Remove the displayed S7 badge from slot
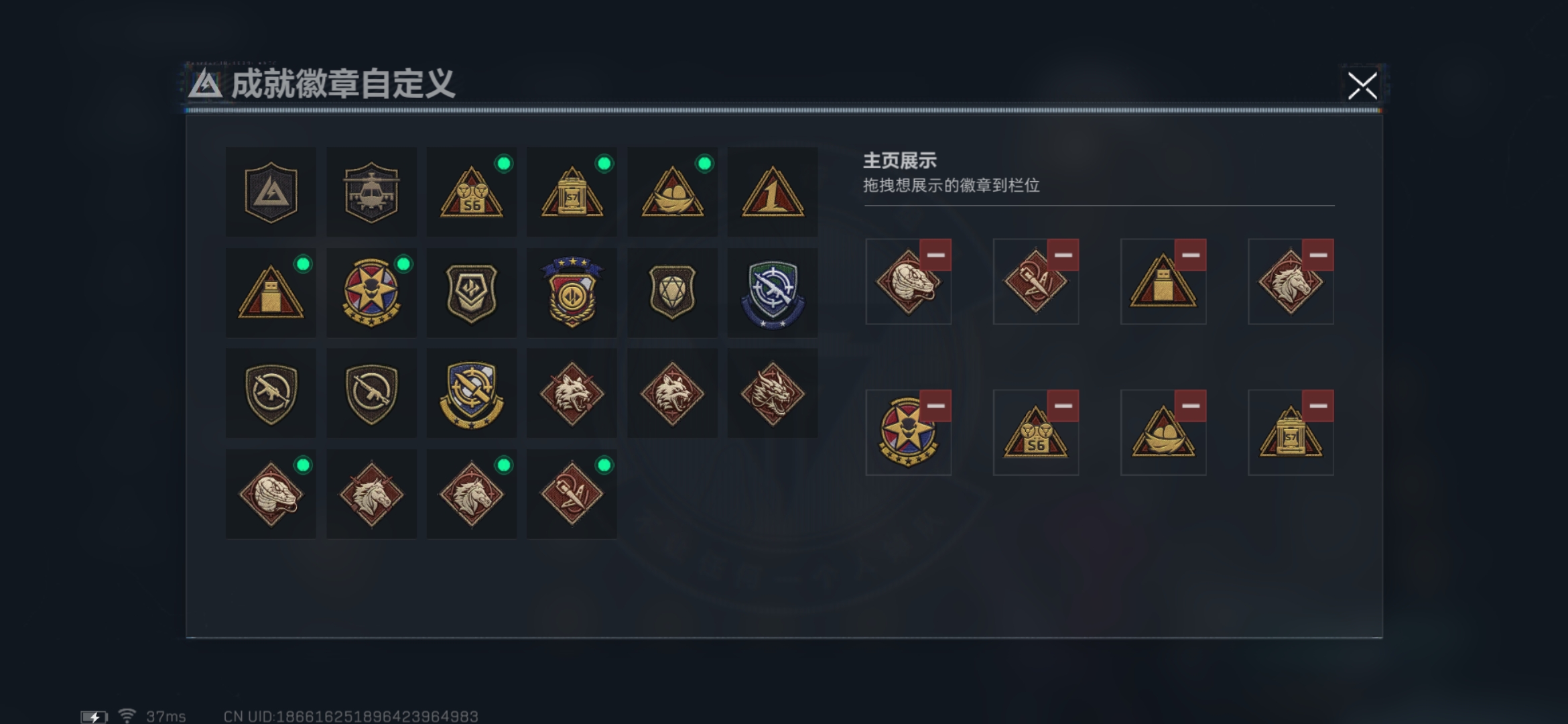The width and height of the screenshot is (1568, 724). click(x=1318, y=406)
